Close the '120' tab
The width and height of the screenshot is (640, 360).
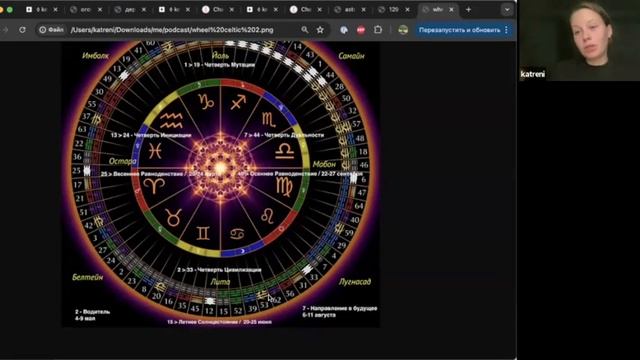(407, 9)
